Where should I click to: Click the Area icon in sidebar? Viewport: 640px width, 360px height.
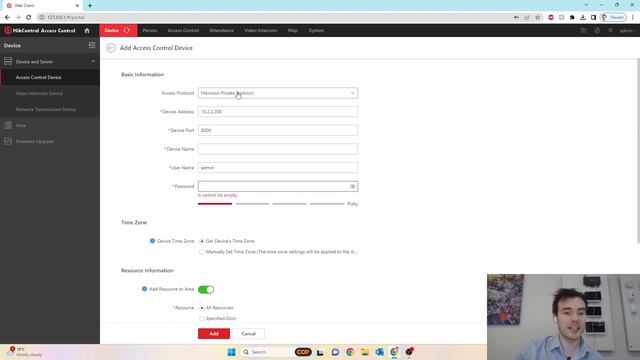point(8,125)
